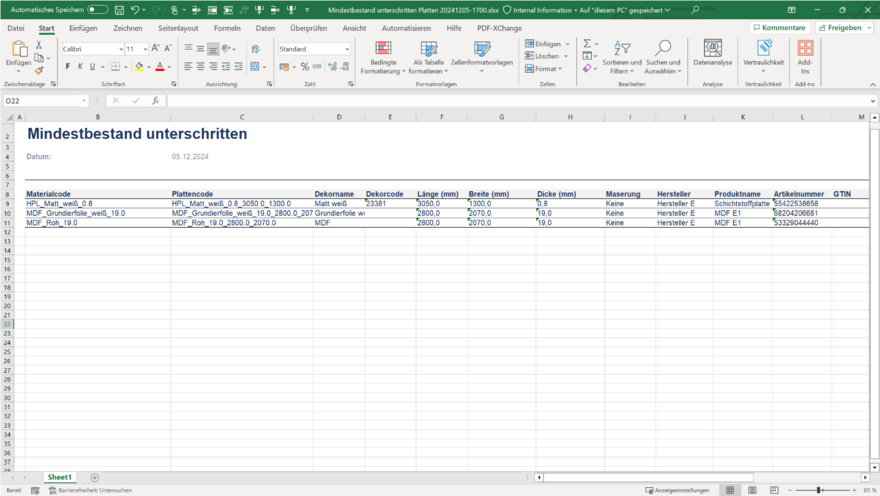The image size is (880, 496).
Task: Click Anzeigeeinstellungen in status bar
Action: (677, 490)
